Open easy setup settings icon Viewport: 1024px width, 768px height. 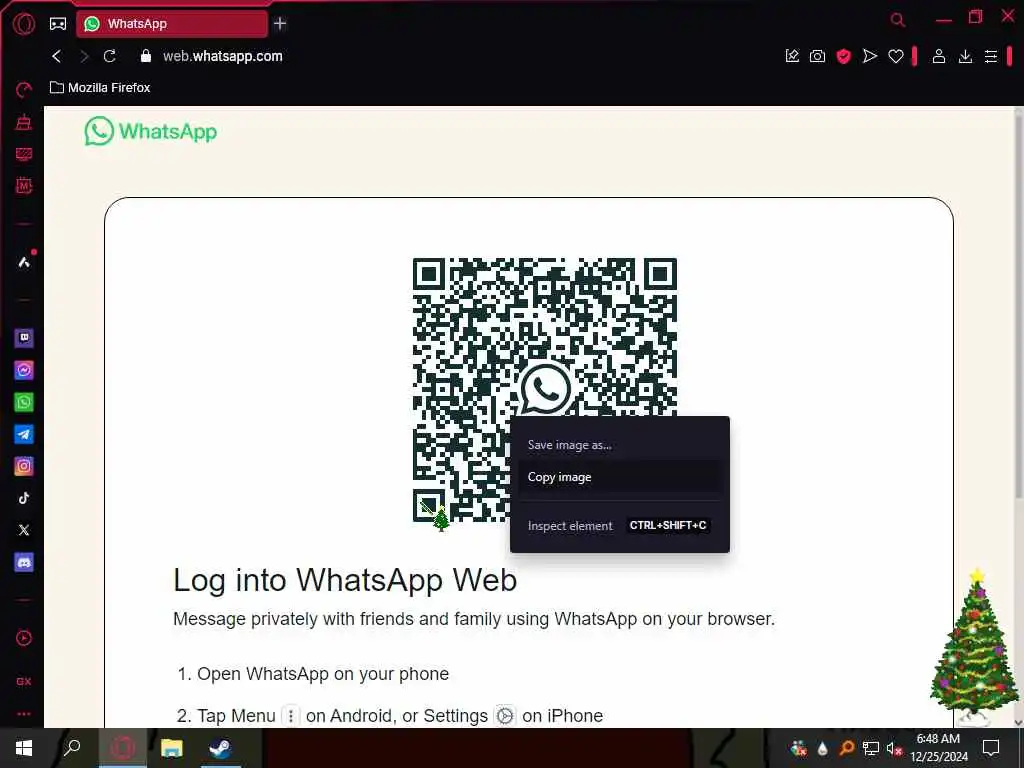pyautogui.click(x=991, y=57)
